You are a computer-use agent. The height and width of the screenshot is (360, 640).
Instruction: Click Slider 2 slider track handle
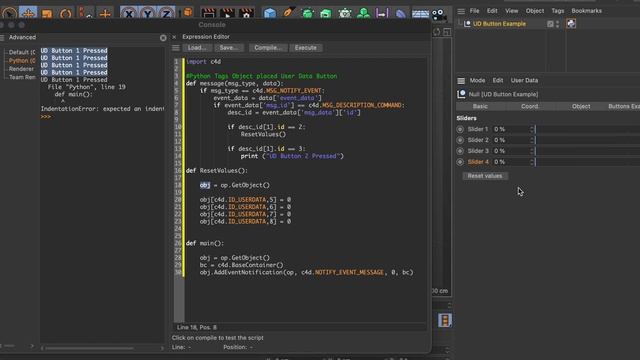click(536, 140)
